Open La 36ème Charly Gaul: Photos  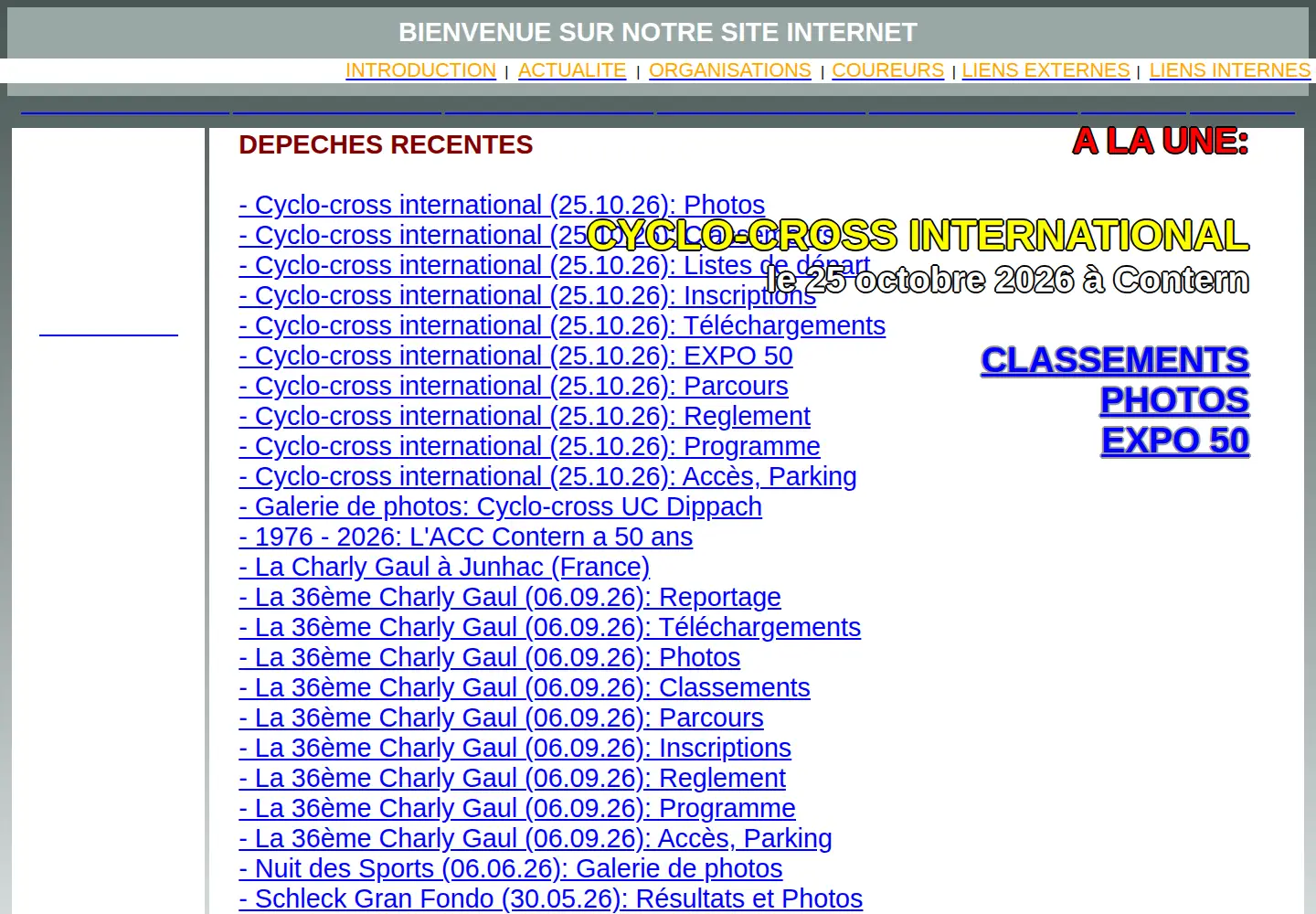click(x=489, y=657)
